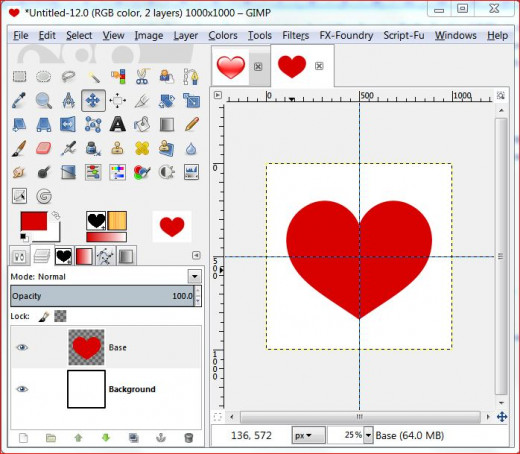Open the Colors menu

(x=223, y=35)
